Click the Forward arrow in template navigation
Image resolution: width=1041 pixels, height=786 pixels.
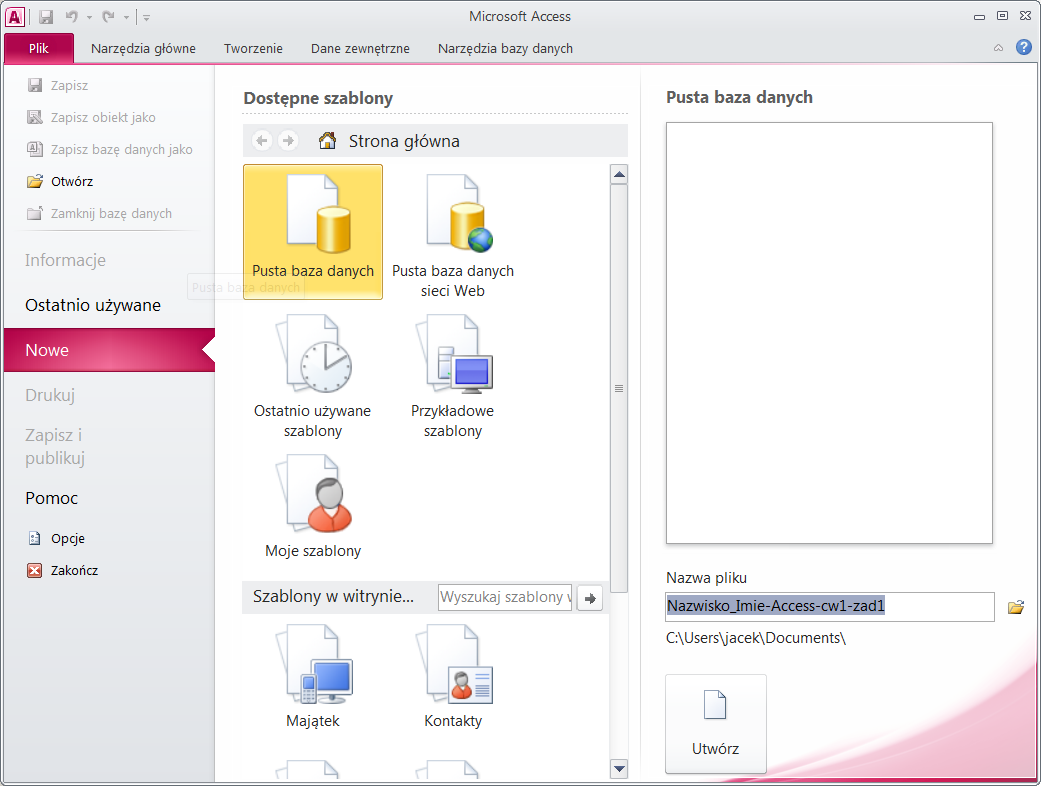(x=288, y=141)
